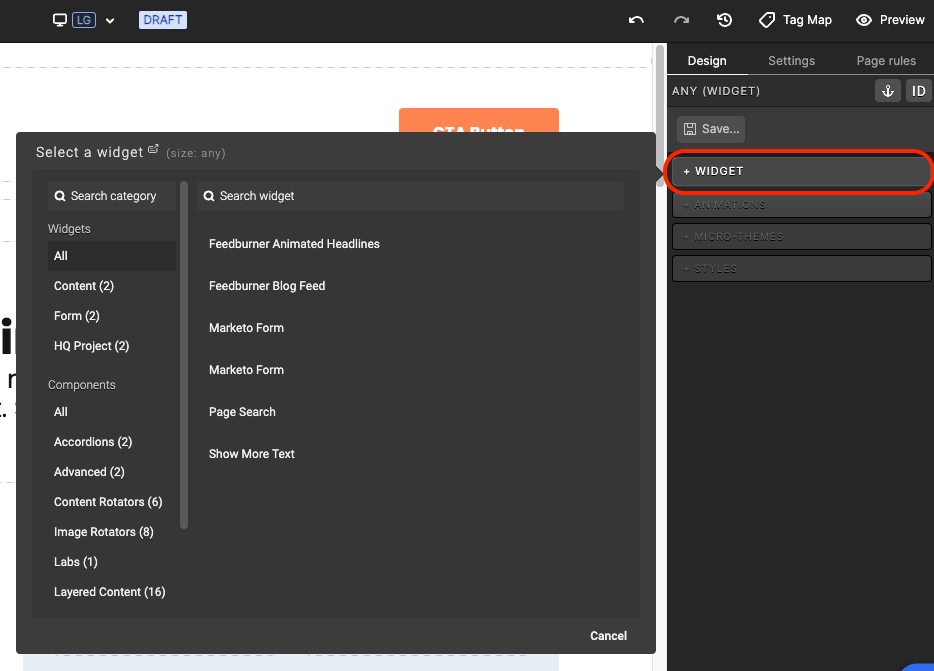Cancel the widget selection dialog

tap(608, 636)
